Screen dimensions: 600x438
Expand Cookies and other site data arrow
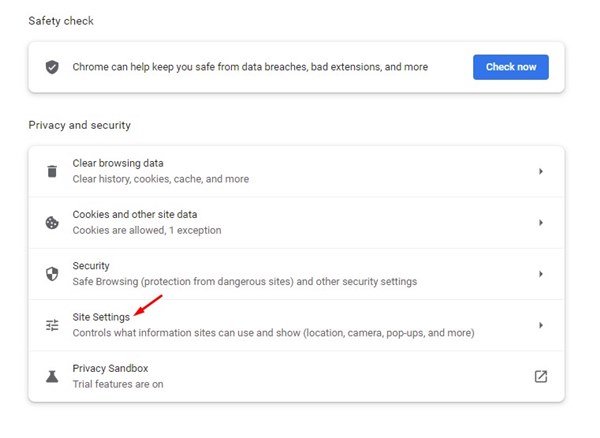pyautogui.click(x=541, y=223)
